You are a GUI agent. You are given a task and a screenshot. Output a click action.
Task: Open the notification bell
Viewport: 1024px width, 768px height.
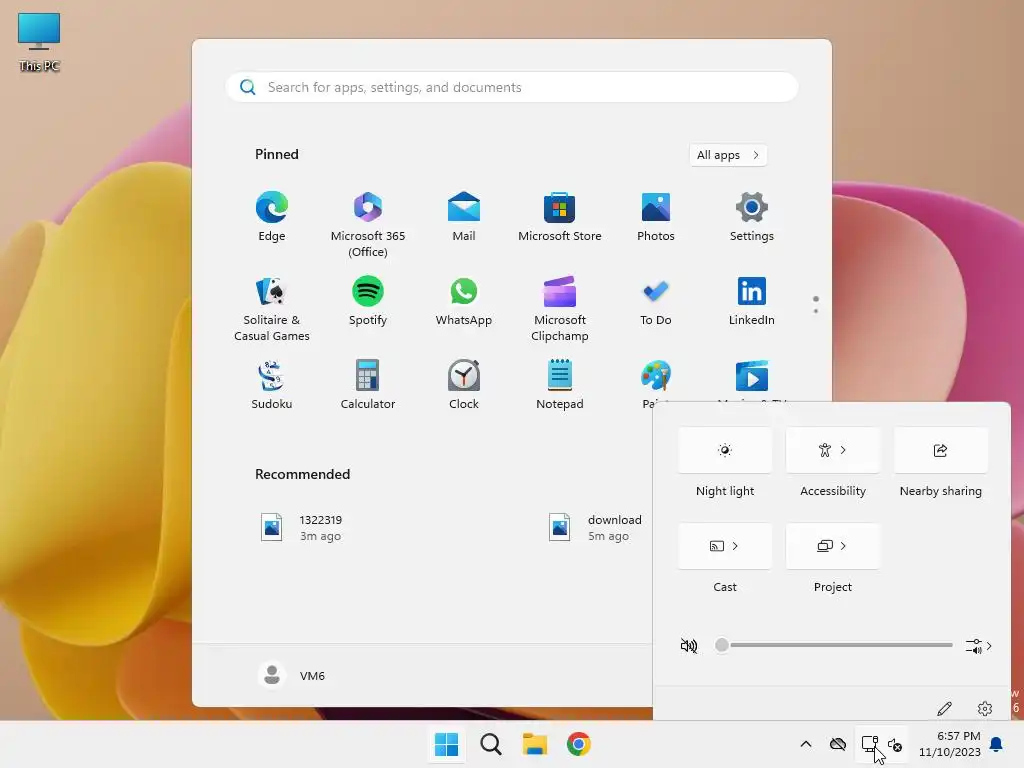point(996,744)
